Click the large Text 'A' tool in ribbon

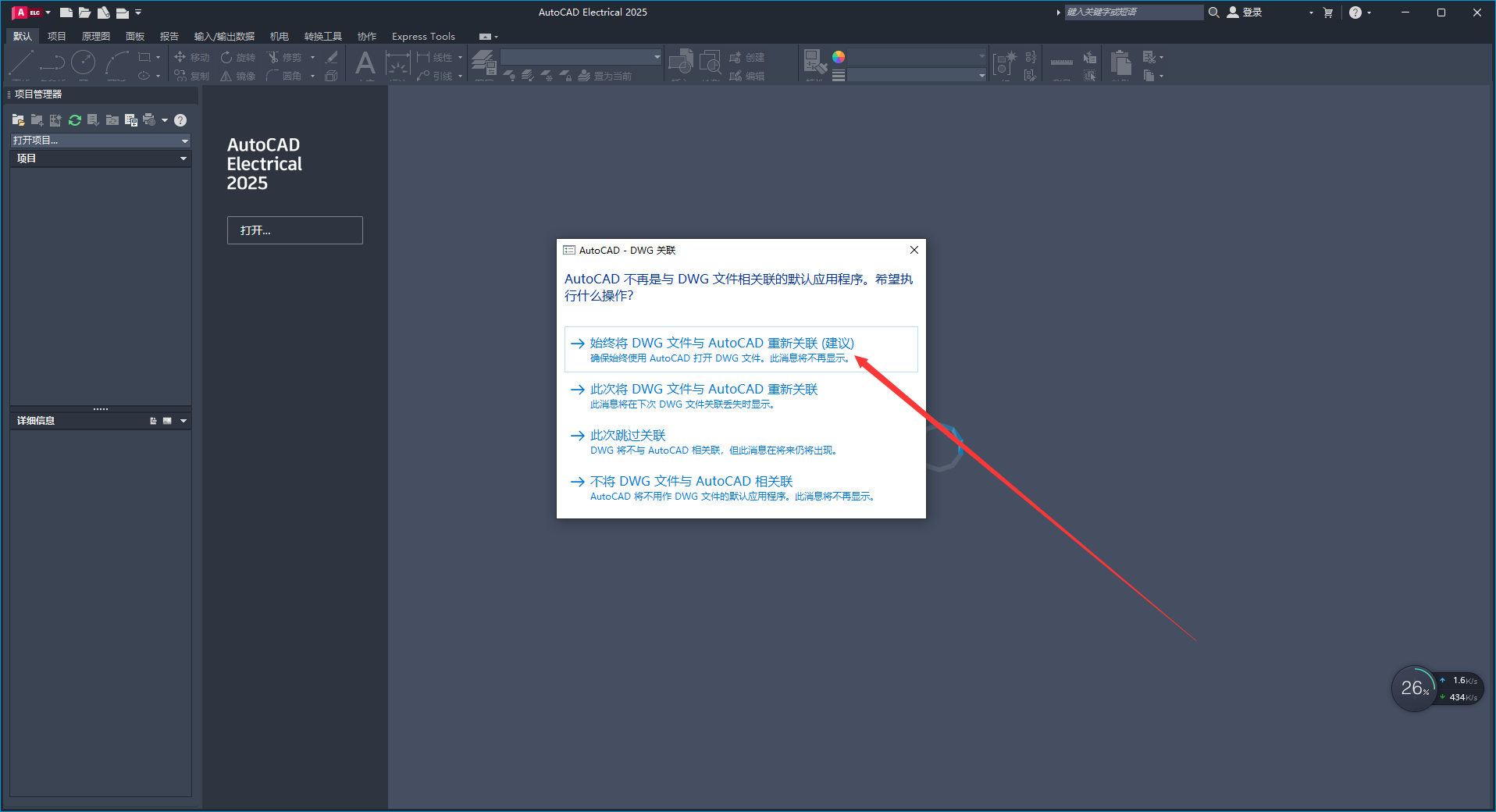click(x=365, y=63)
